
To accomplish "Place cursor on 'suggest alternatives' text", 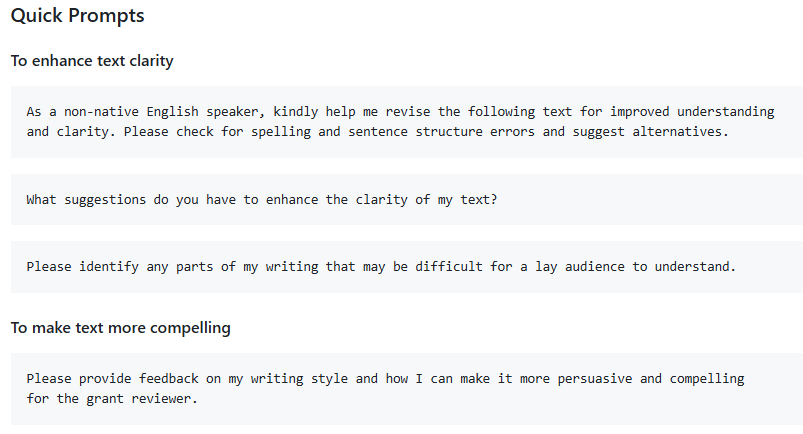I will 650,132.
